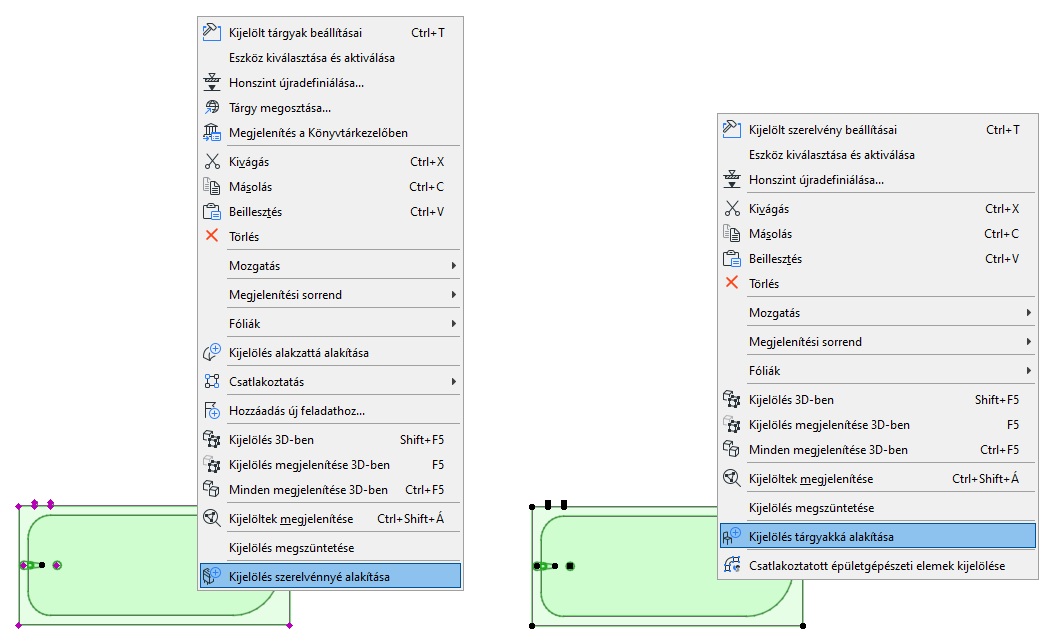The image size is (1056, 643).
Task: Click the black bottom-left corner handle of right bathtub
Action: 532,625
